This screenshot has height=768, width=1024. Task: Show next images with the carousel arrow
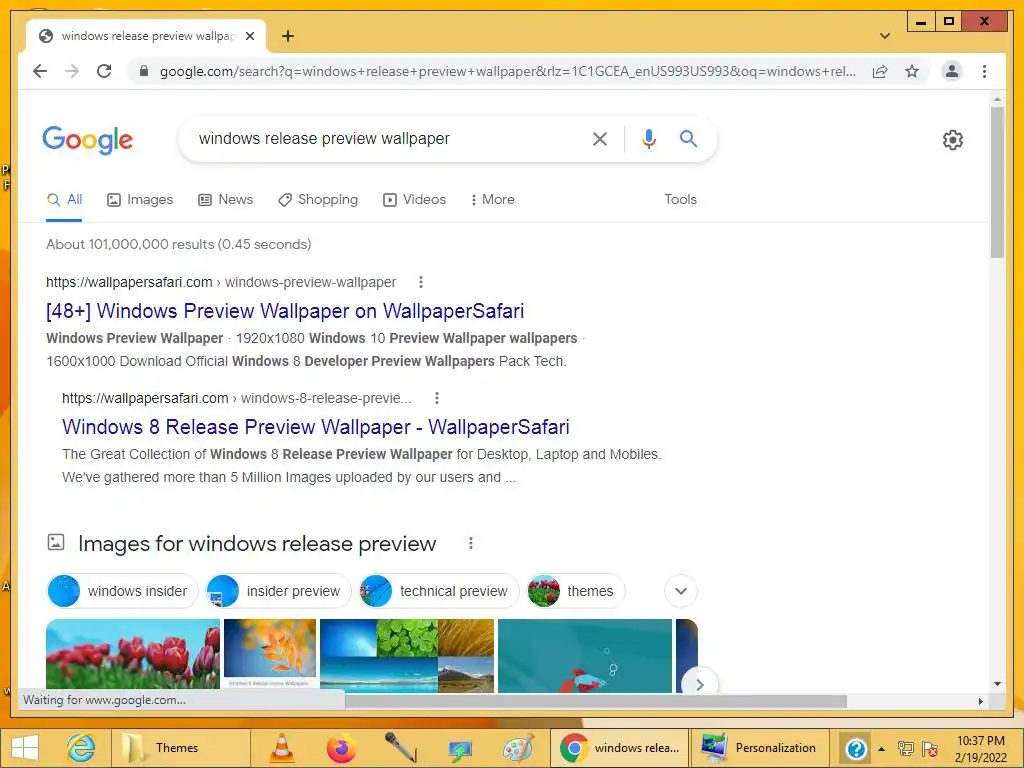[699, 684]
